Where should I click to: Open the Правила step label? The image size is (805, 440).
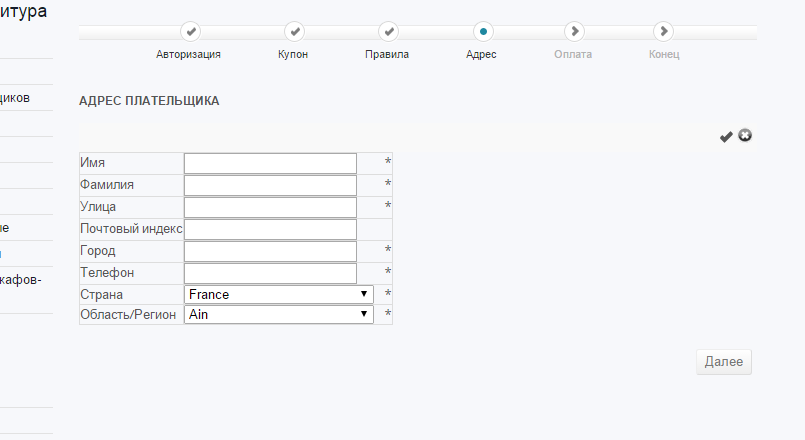(x=387, y=54)
